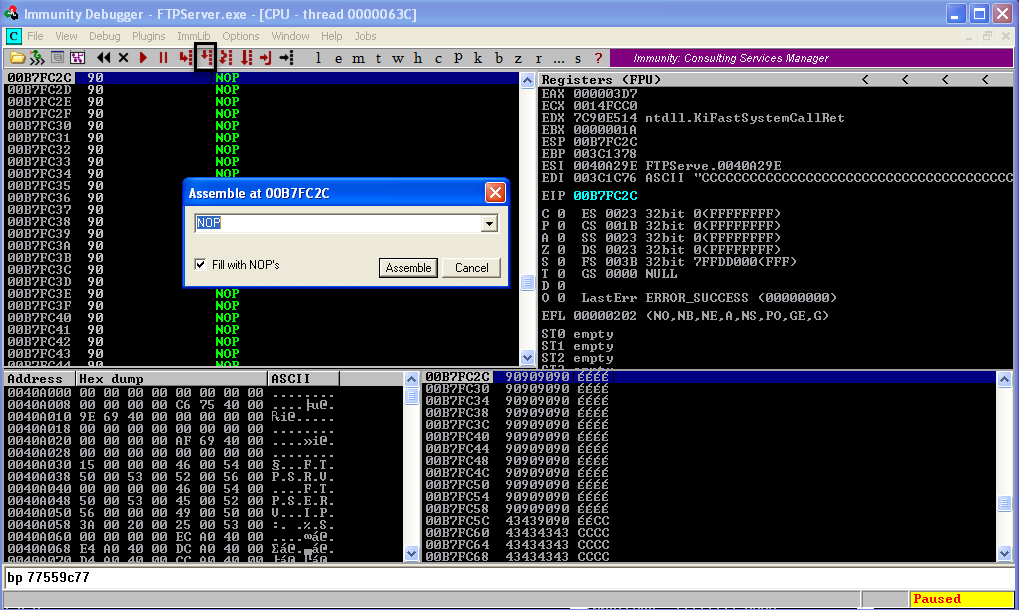Show threads via the 't' button
The image size is (1019, 610).
click(x=378, y=58)
